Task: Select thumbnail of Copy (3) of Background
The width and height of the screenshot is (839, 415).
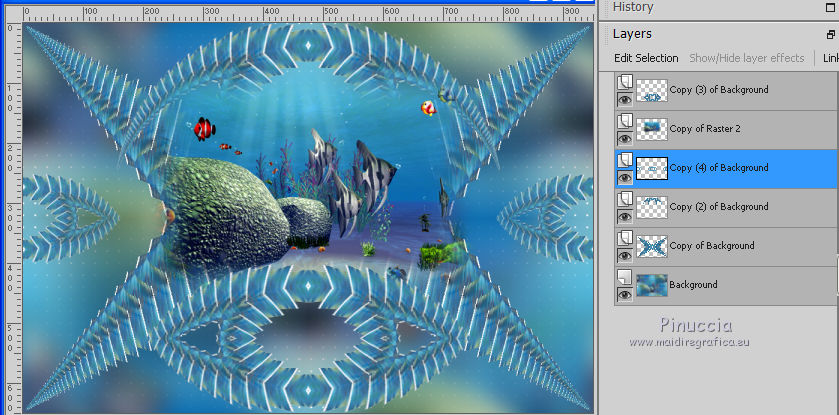Action: [x=652, y=90]
